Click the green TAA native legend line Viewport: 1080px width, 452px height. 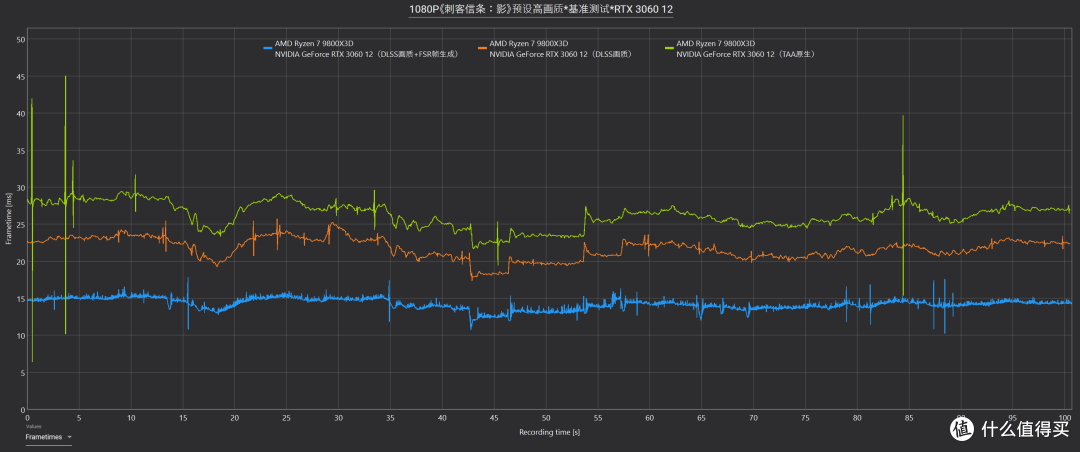(669, 48)
